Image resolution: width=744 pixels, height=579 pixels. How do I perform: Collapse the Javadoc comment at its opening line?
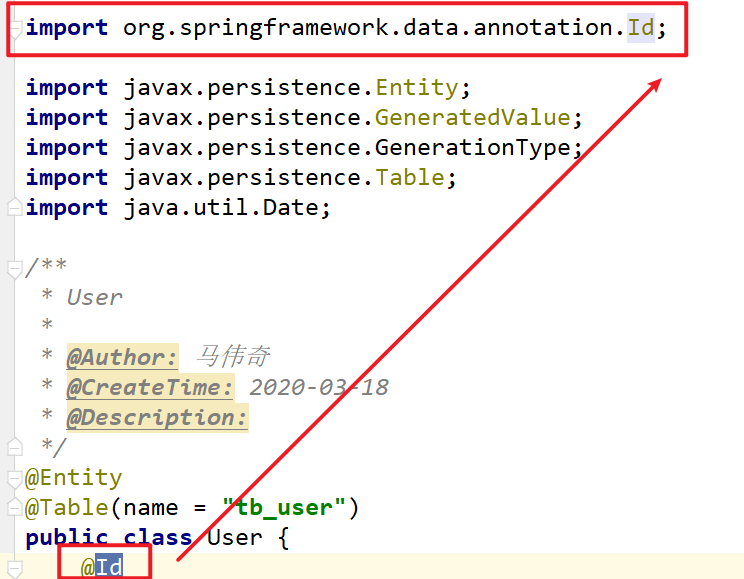[x=14, y=268]
